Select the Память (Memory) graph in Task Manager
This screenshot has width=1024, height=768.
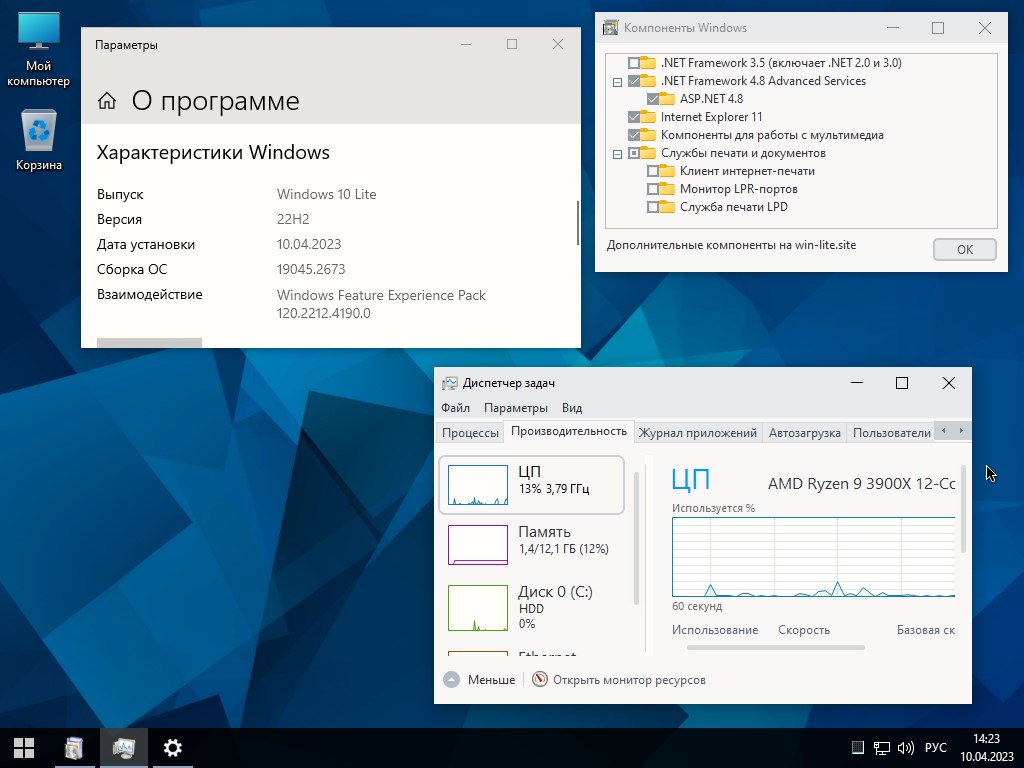coord(531,542)
